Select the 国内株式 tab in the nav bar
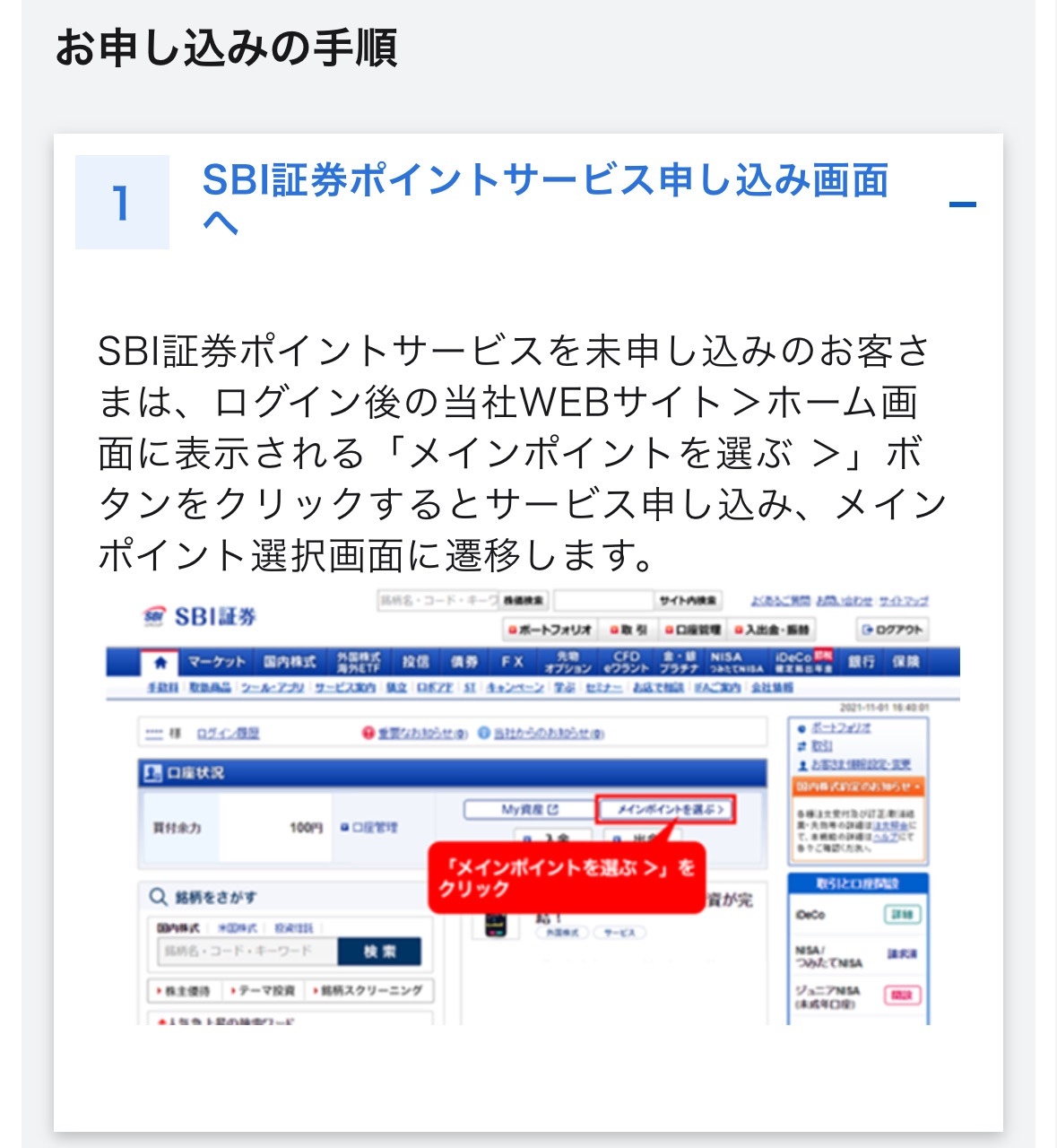 [290, 662]
